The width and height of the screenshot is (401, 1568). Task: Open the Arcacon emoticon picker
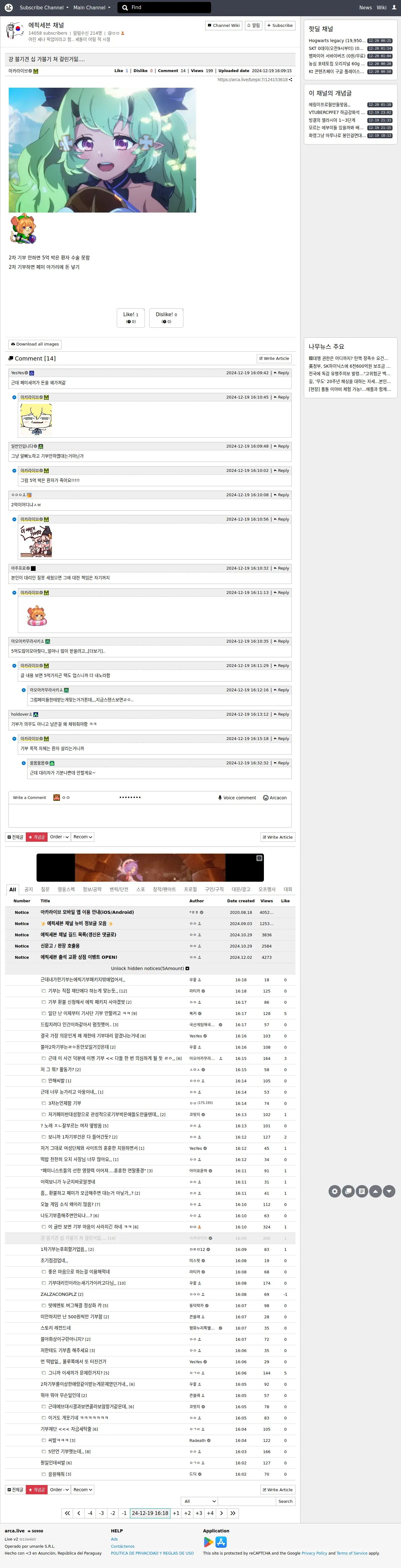275,797
